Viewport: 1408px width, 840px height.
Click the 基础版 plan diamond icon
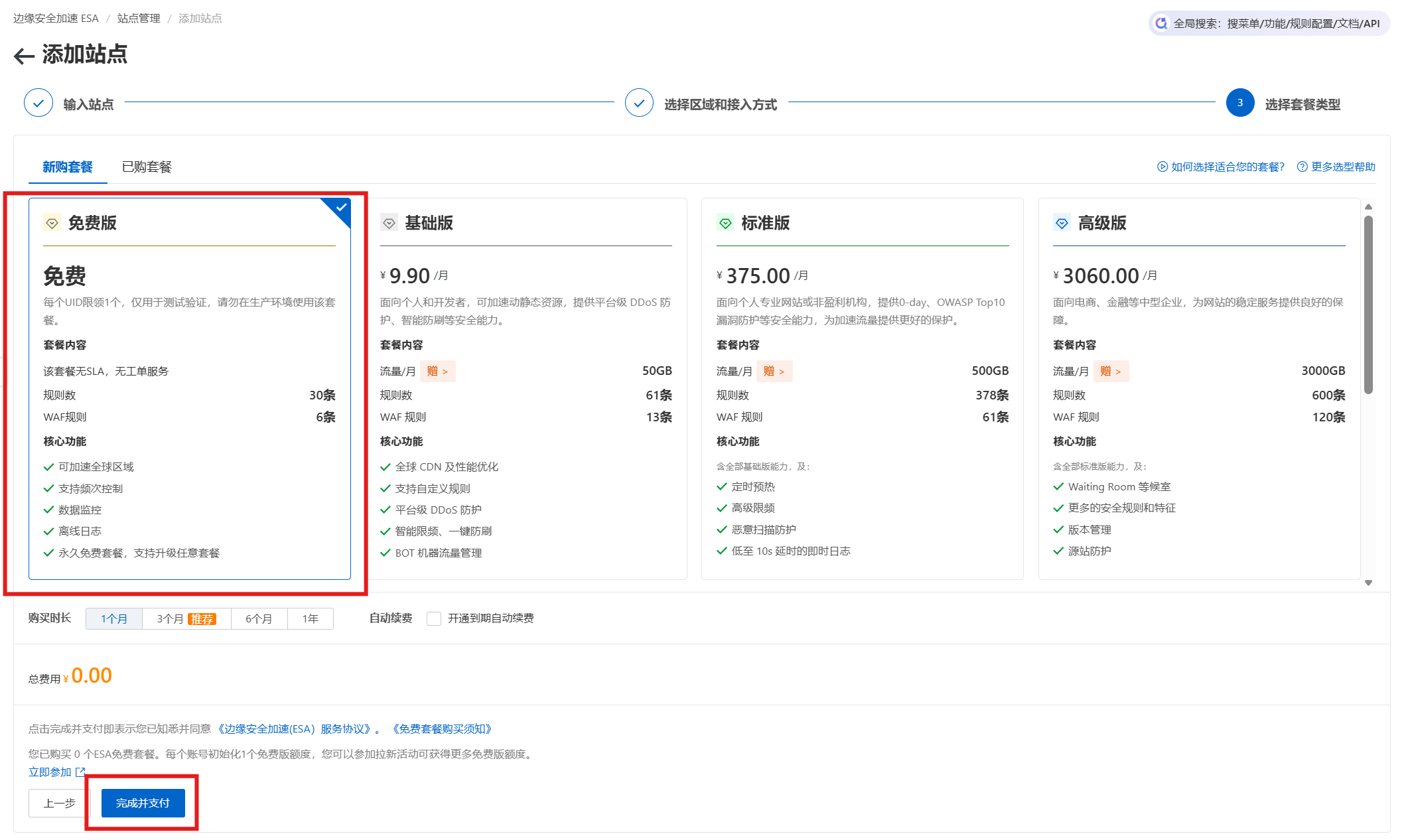389,223
